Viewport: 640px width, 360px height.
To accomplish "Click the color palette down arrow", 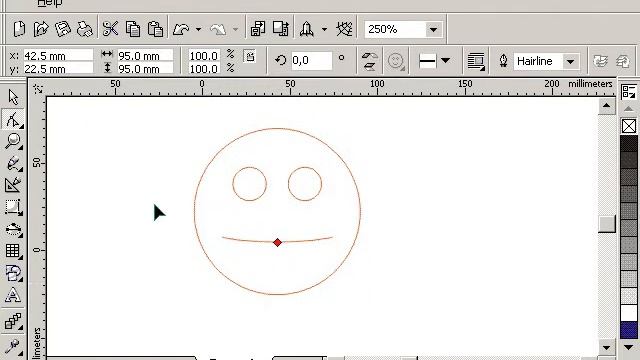I will point(629,347).
